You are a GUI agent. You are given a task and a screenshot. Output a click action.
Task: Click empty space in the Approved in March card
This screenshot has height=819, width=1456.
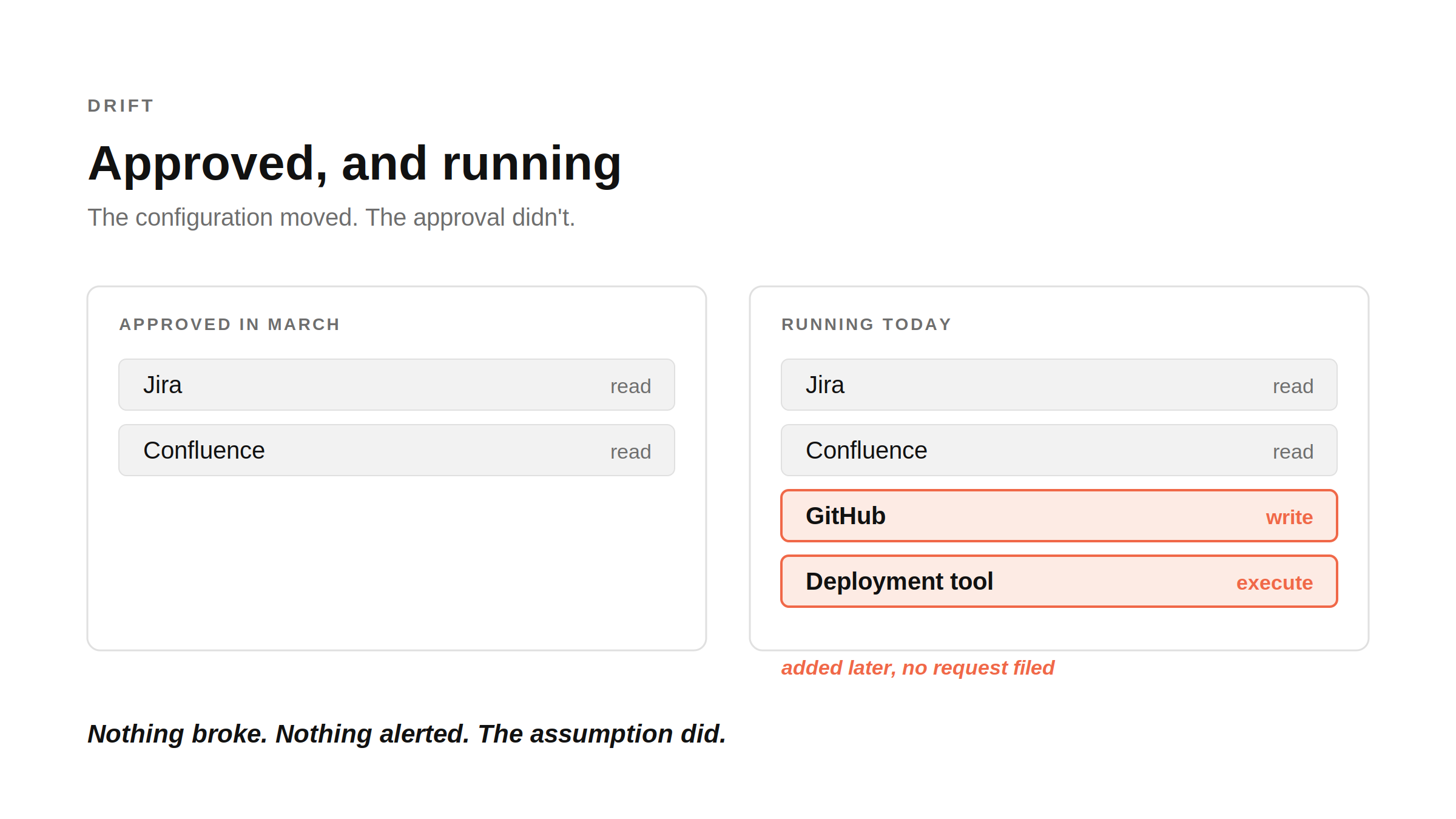coord(397,564)
